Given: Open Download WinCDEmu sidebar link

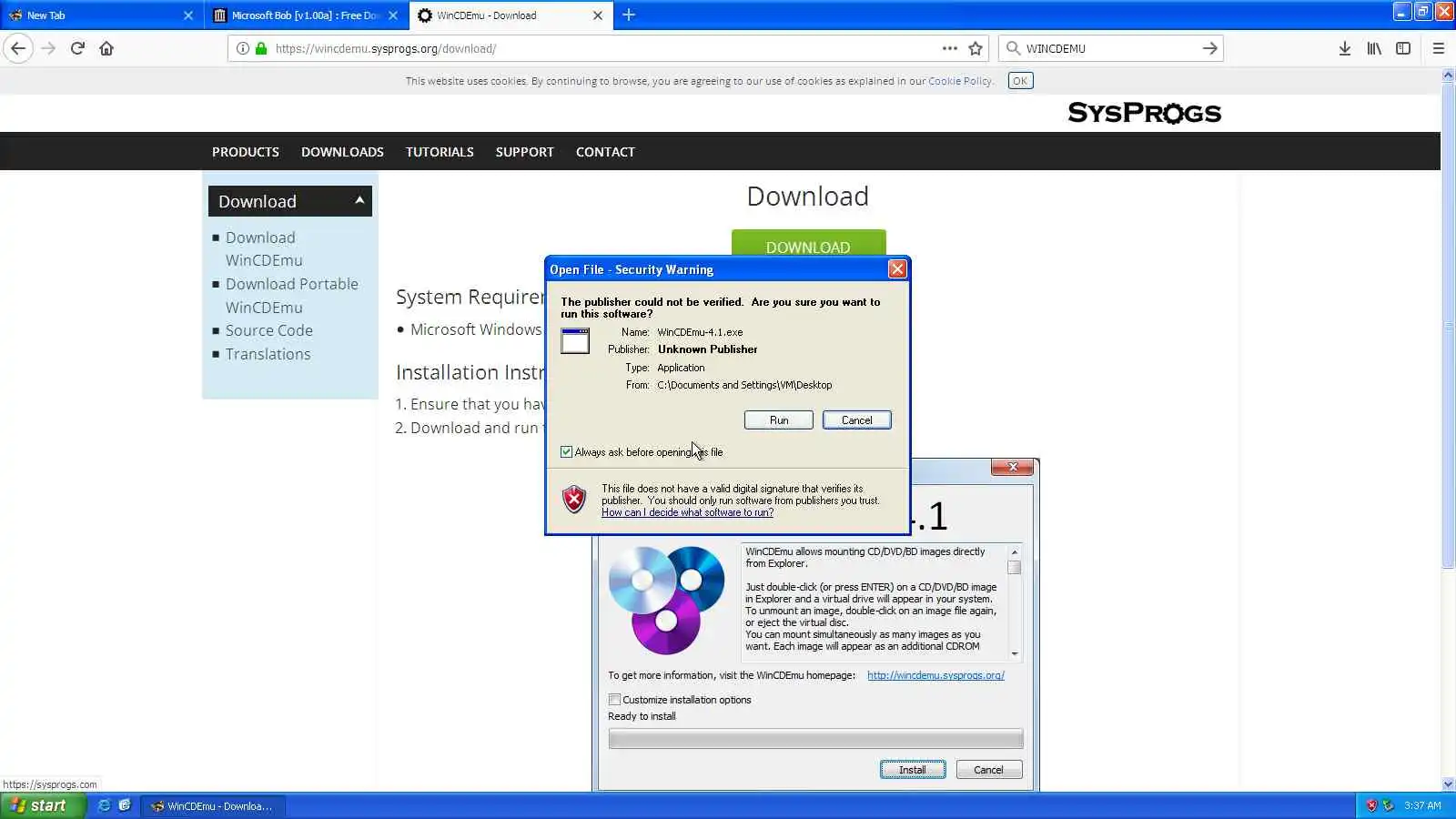Looking at the screenshot, I should pyautogui.click(x=264, y=248).
